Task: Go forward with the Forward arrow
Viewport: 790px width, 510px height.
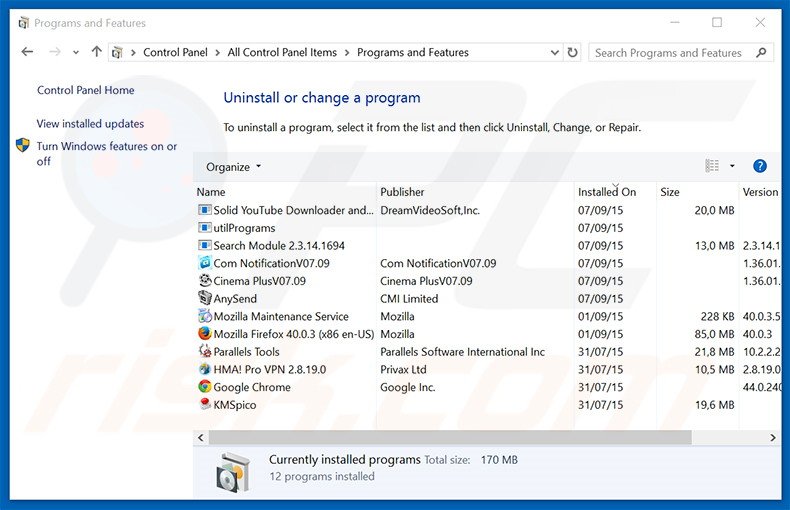Action: [x=54, y=52]
